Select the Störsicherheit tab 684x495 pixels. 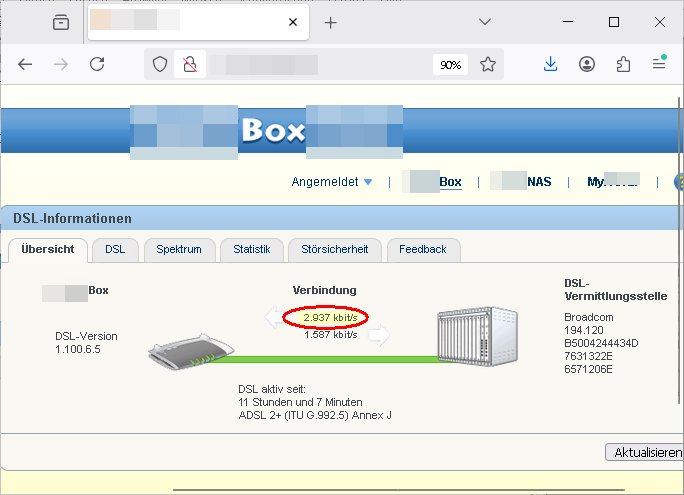[335, 249]
